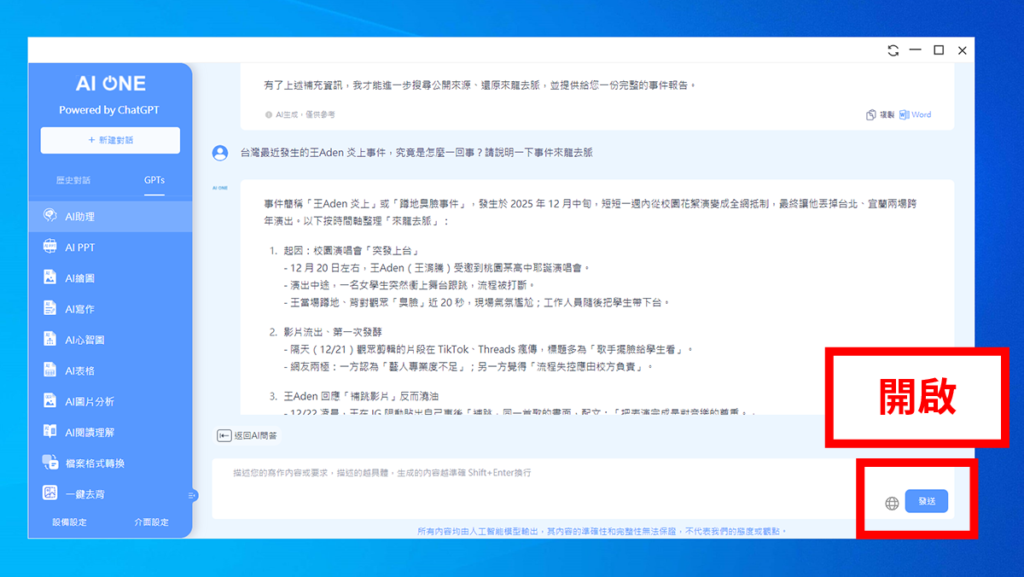Viewport: 1024px width, 577px height.
Task: Open the AI寫作 writing tool
Action: pos(80,309)
